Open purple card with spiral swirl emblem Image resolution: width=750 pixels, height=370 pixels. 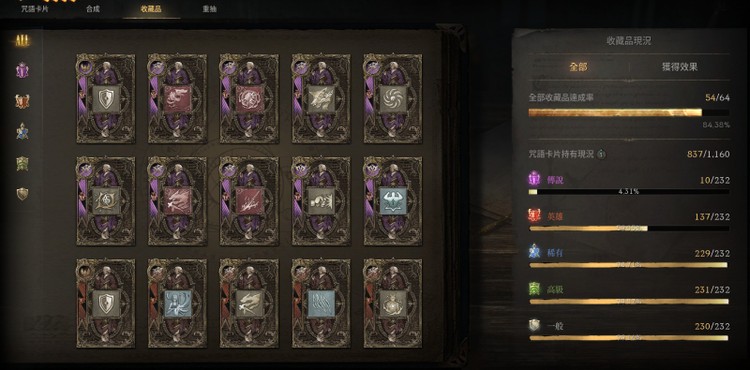pyautogui.click(x=393, y=99)
